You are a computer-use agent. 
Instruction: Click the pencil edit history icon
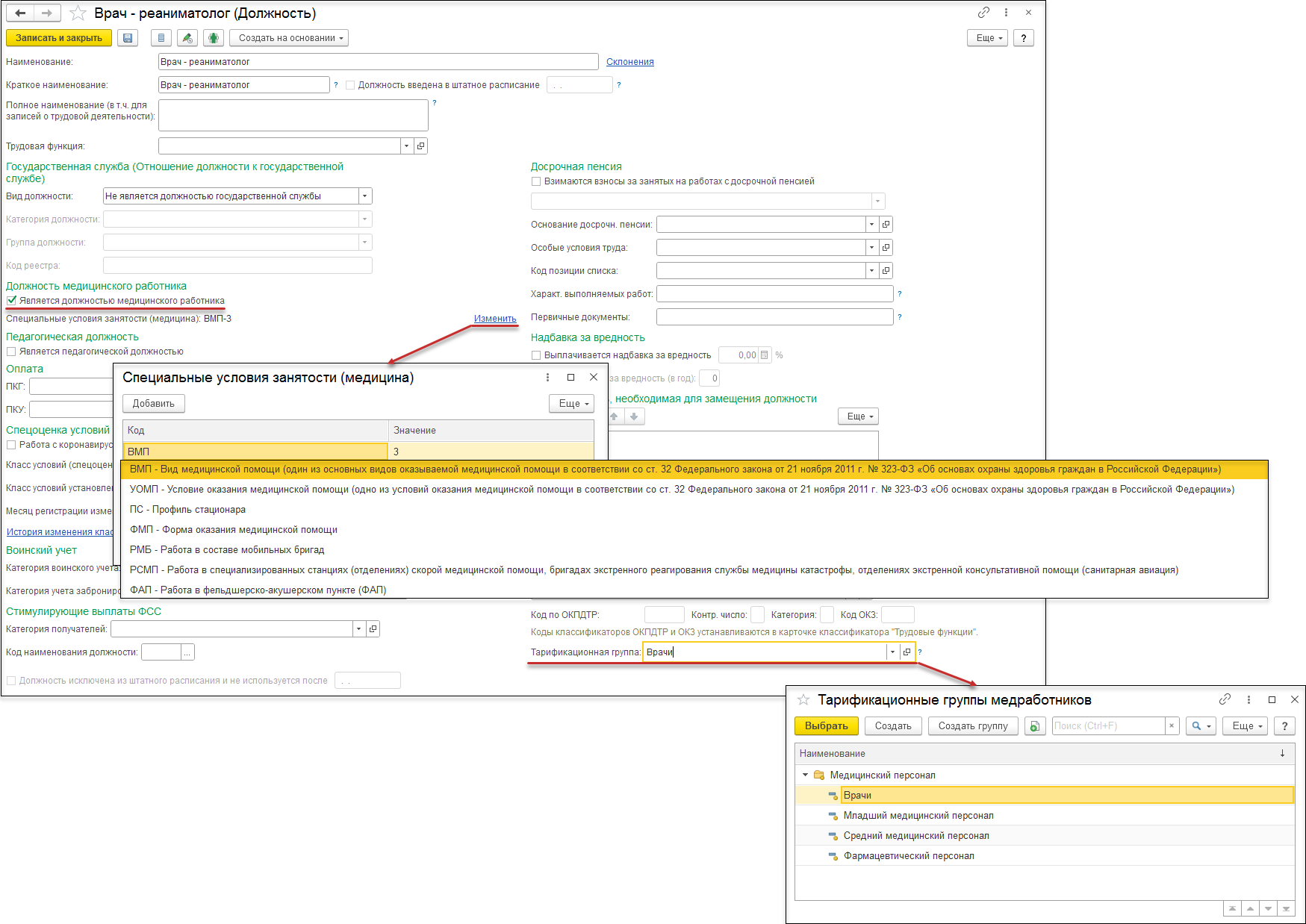187,38
